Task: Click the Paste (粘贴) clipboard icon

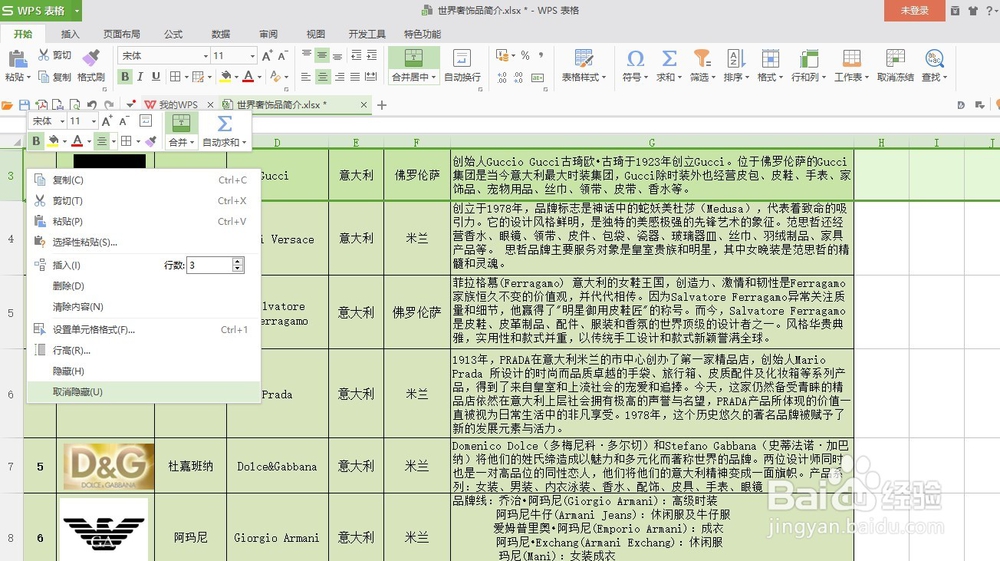Action: [17, 59]
